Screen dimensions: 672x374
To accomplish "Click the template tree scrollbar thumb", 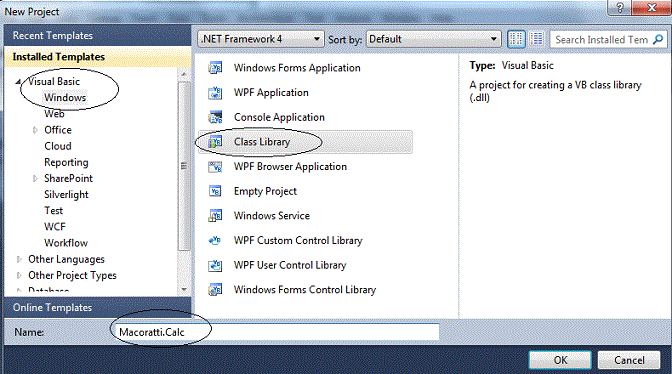I will coord(184,166).
